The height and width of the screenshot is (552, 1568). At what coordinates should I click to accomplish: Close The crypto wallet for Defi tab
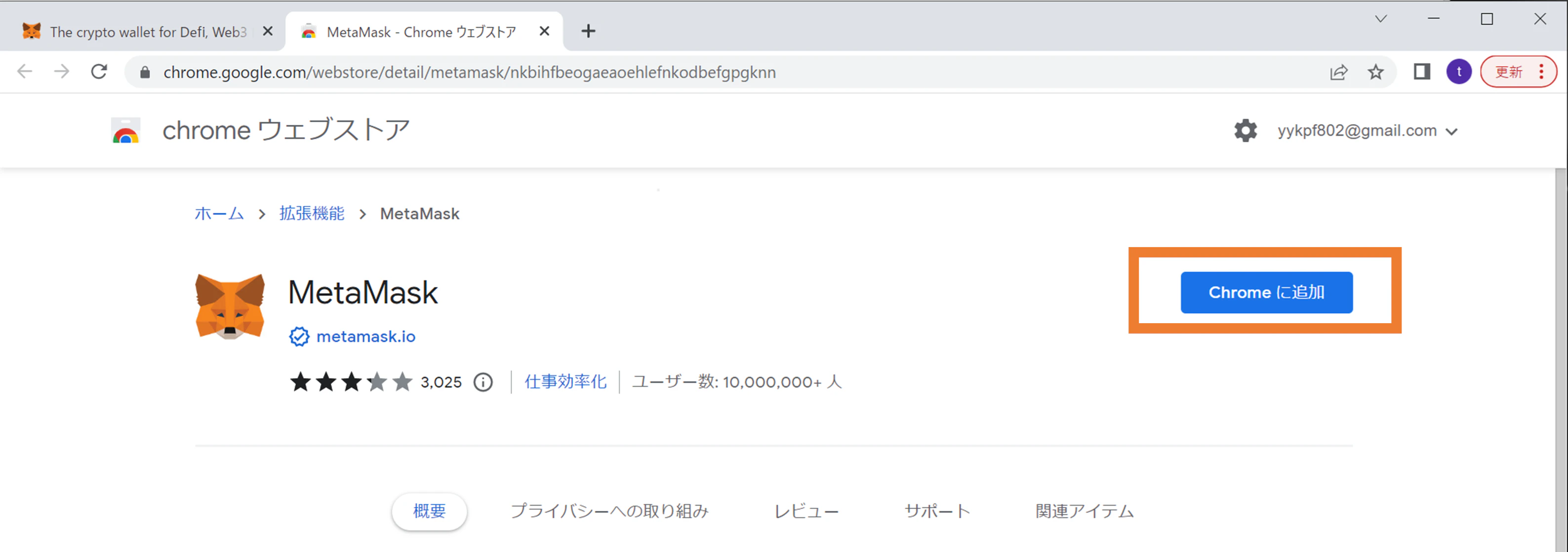(267, 31)
